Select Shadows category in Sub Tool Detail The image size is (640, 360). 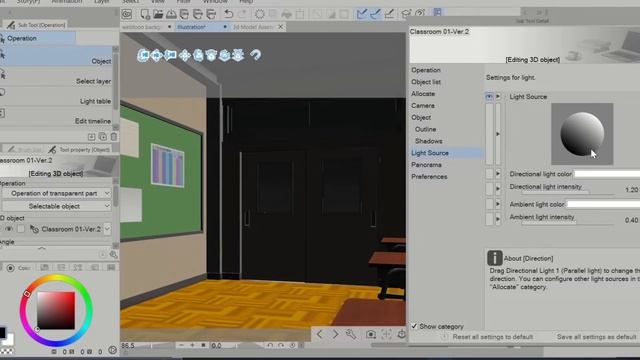coord(429,141)
